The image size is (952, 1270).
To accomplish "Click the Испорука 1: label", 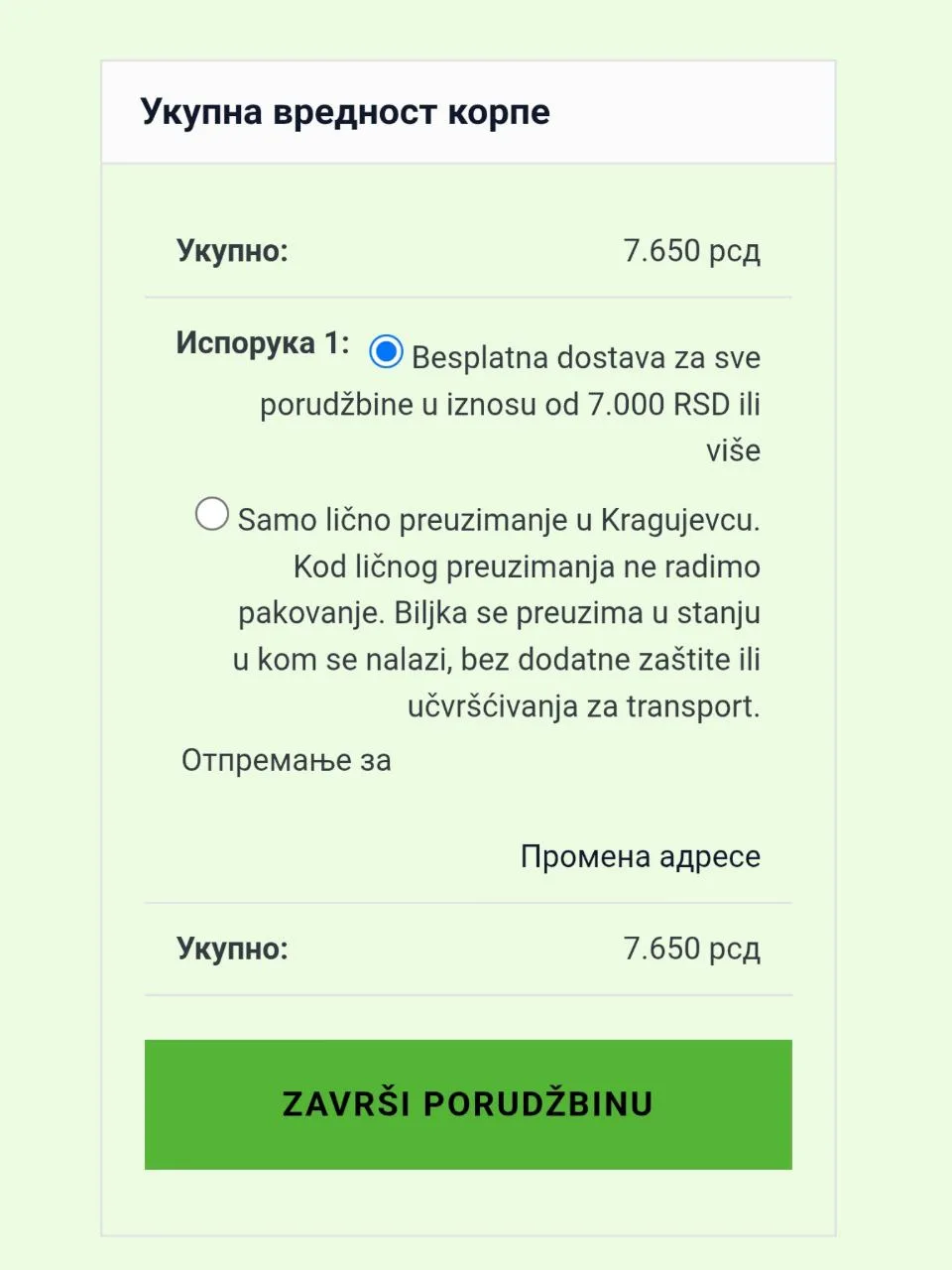I will 263,343.
